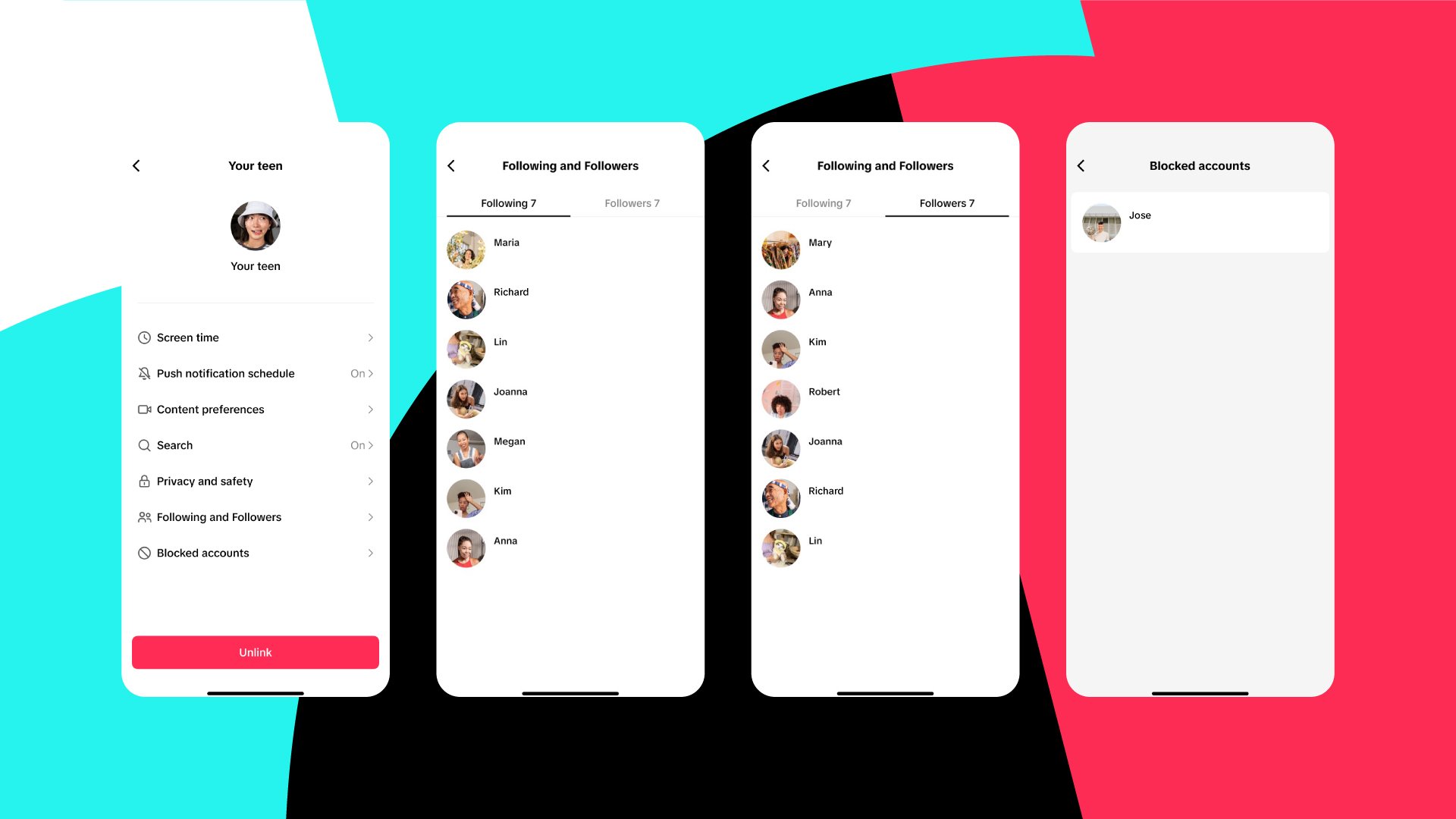The width and height of the screenshot is (1456, 819).
Task: Select Jose in Blocked accounts list
Action: pyautogui.click(x=1200, y=220)
